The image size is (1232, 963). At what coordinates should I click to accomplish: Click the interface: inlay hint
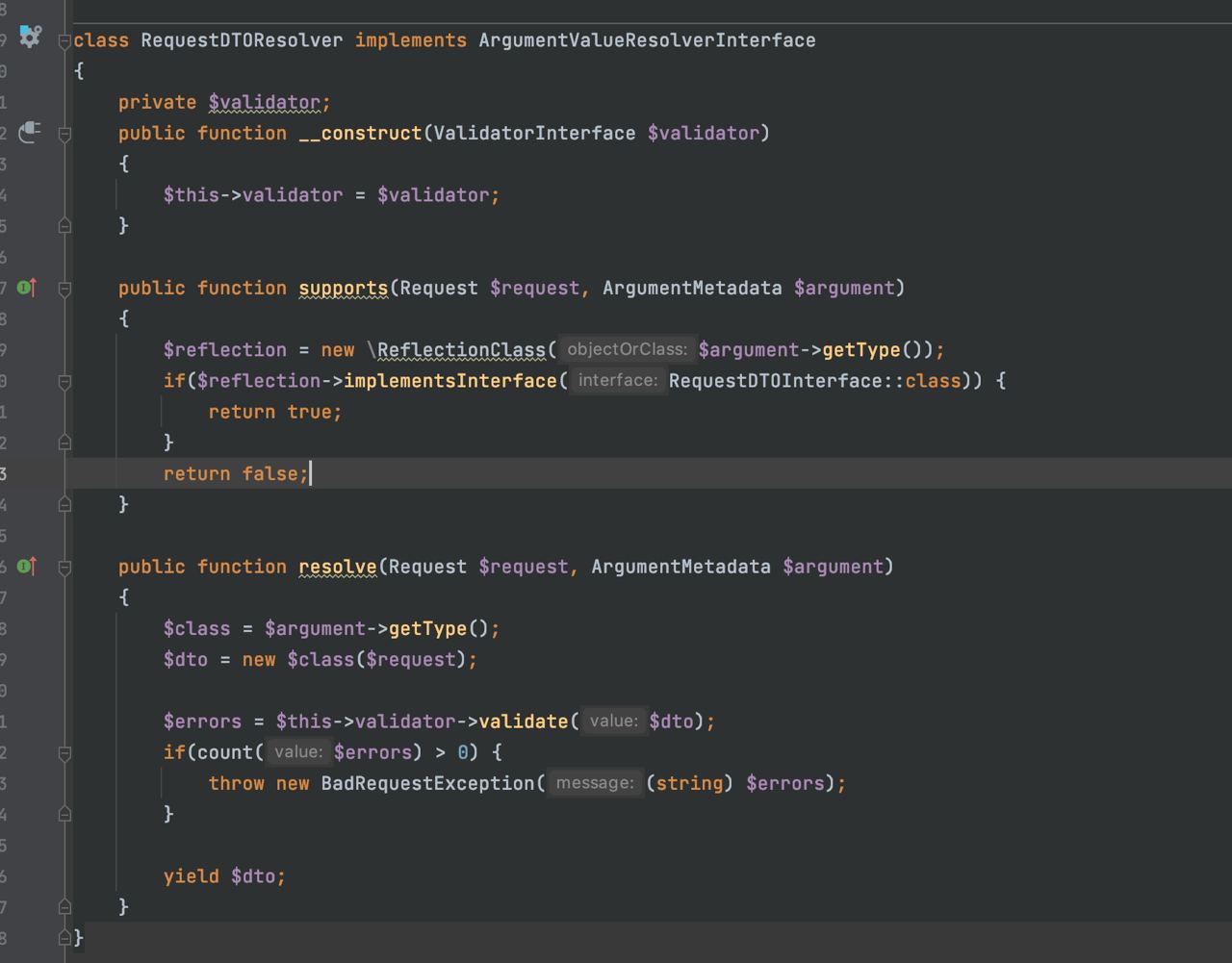pyautogui.click(x=618, y=380)
